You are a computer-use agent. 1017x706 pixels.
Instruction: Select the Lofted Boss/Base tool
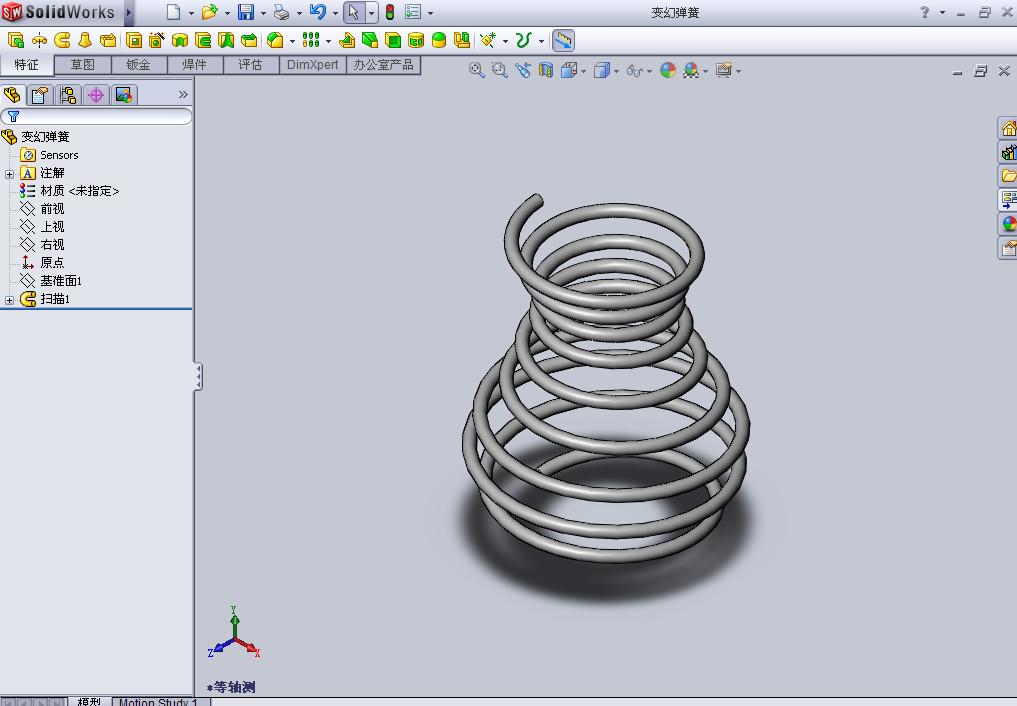pyautogui.click(x=85, y=40)
